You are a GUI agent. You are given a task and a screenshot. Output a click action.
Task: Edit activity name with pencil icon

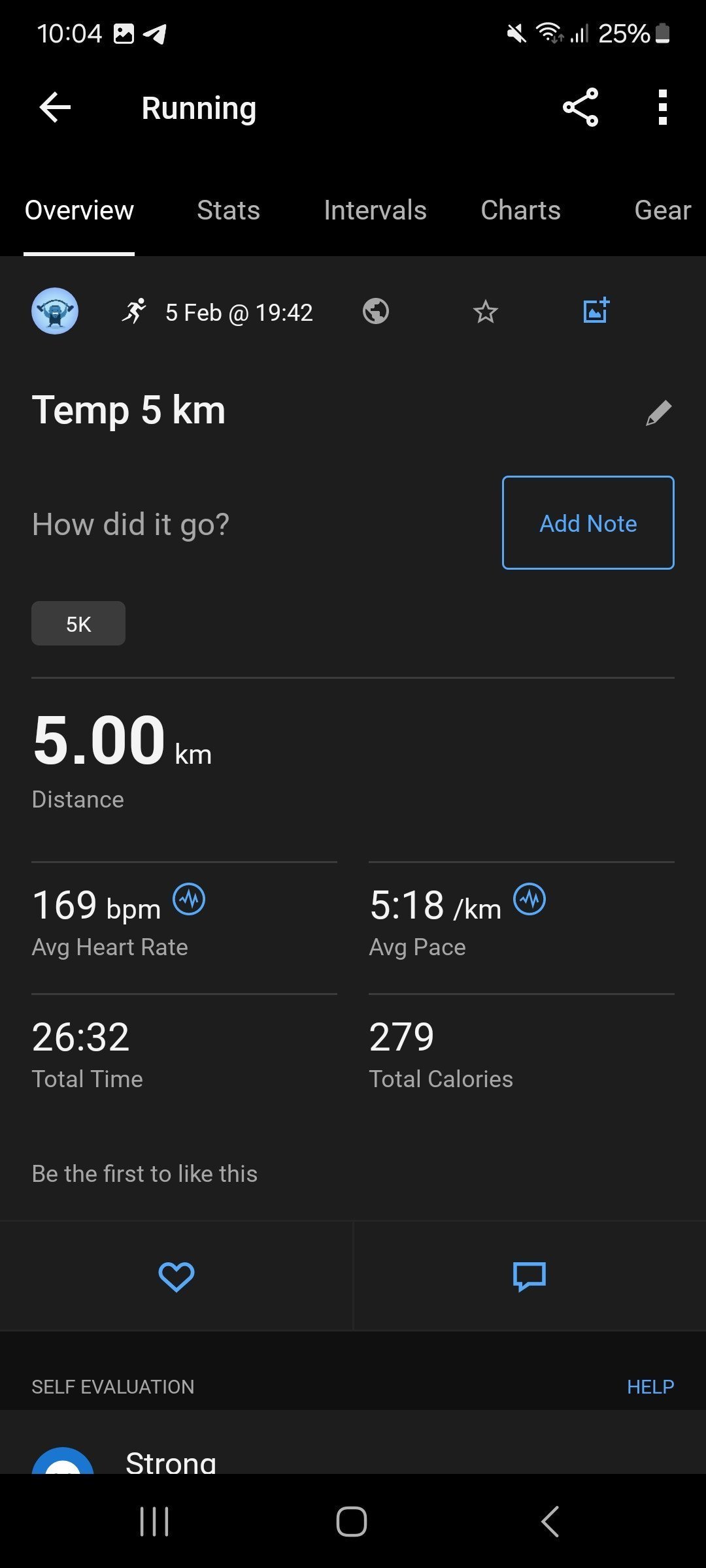[x=658, y=413]
